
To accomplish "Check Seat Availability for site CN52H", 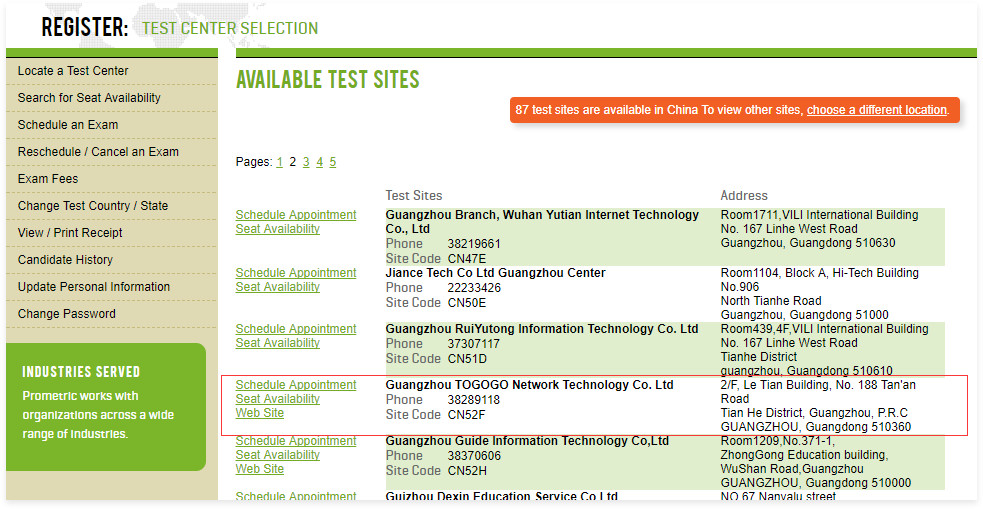I will click(278, 454).
